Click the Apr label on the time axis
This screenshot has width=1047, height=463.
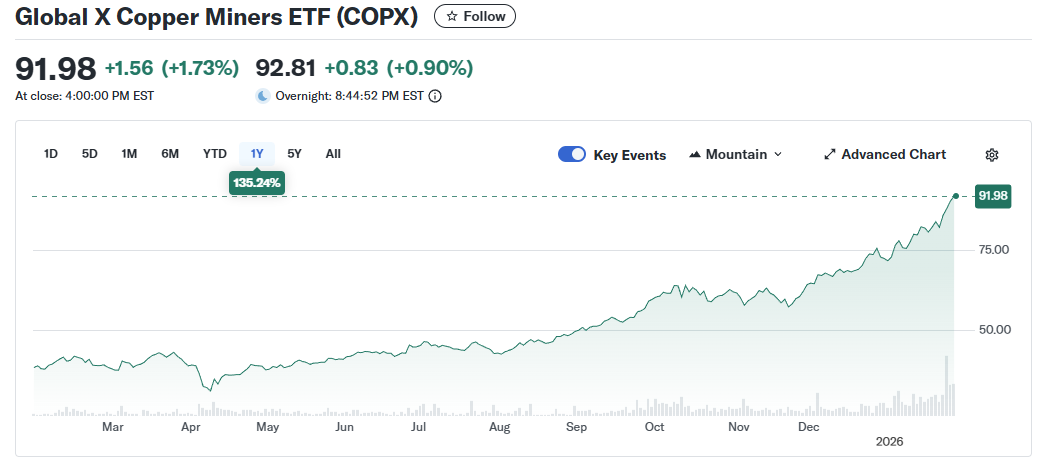(191, 428)
